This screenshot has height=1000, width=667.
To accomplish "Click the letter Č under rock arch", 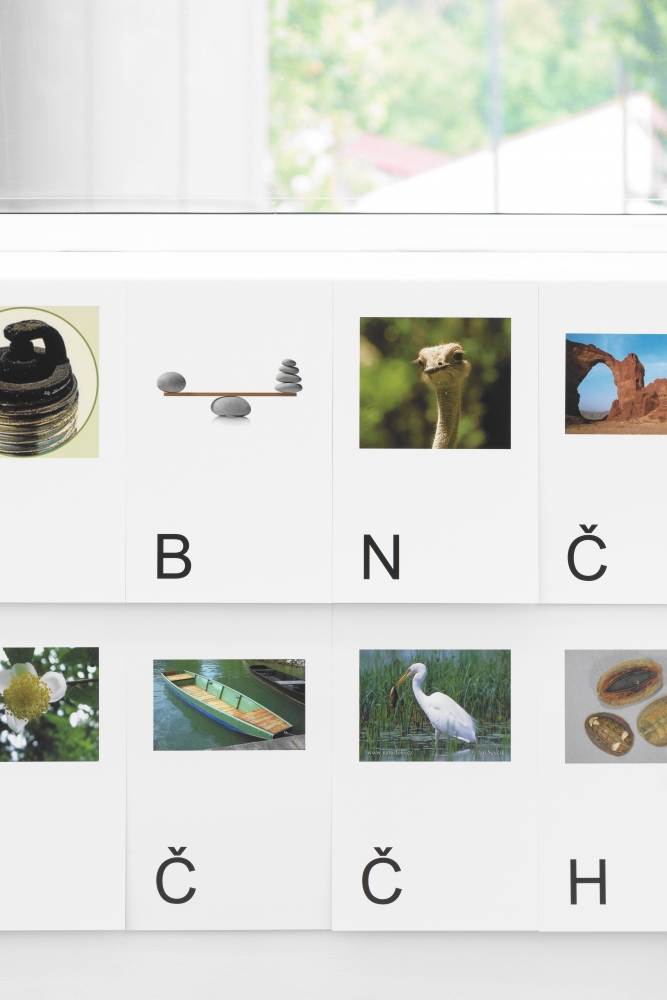I will [586, 552].
